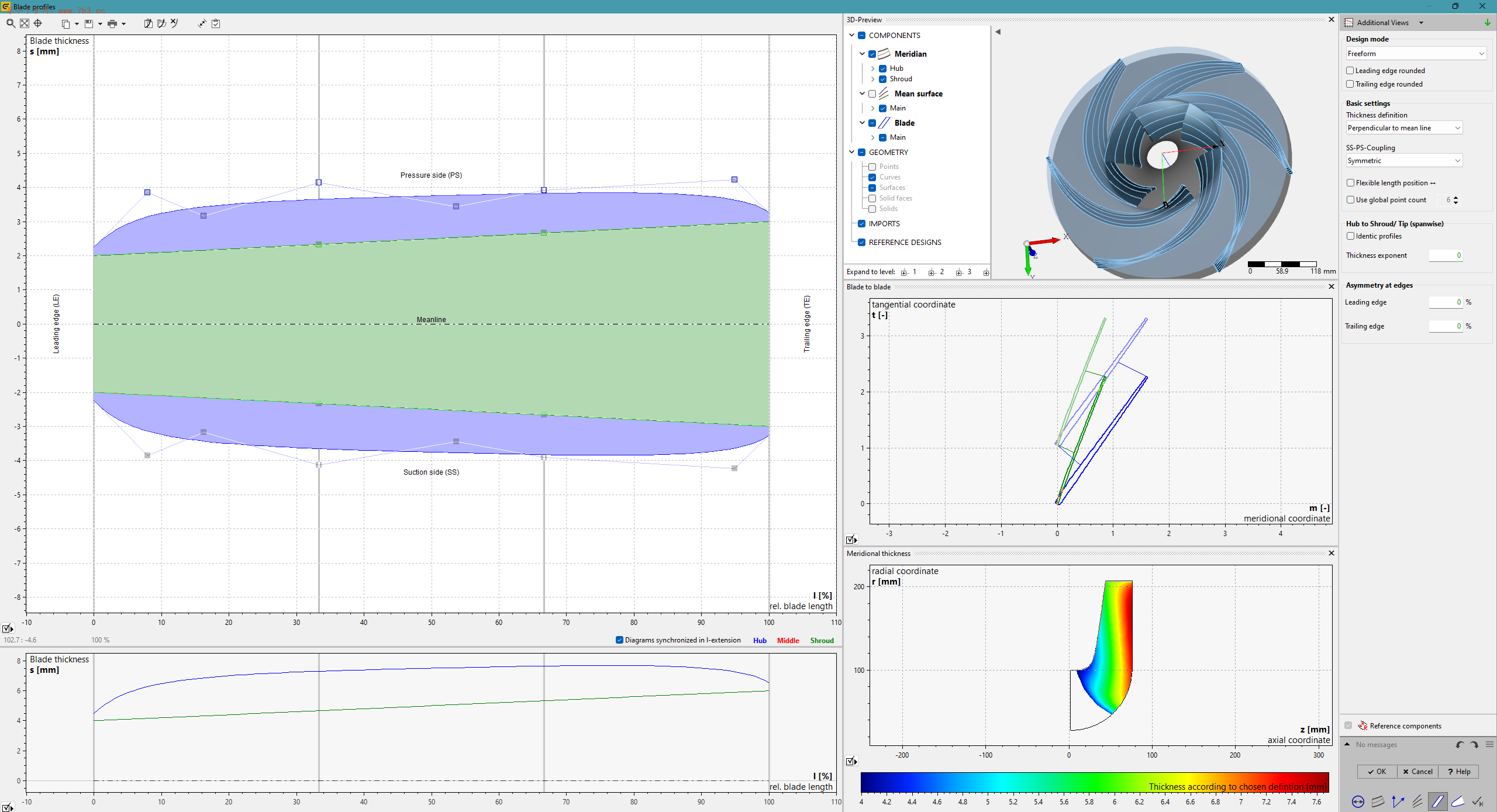Expand tree to level 1
1497x812 pixels.
(909, 272)
